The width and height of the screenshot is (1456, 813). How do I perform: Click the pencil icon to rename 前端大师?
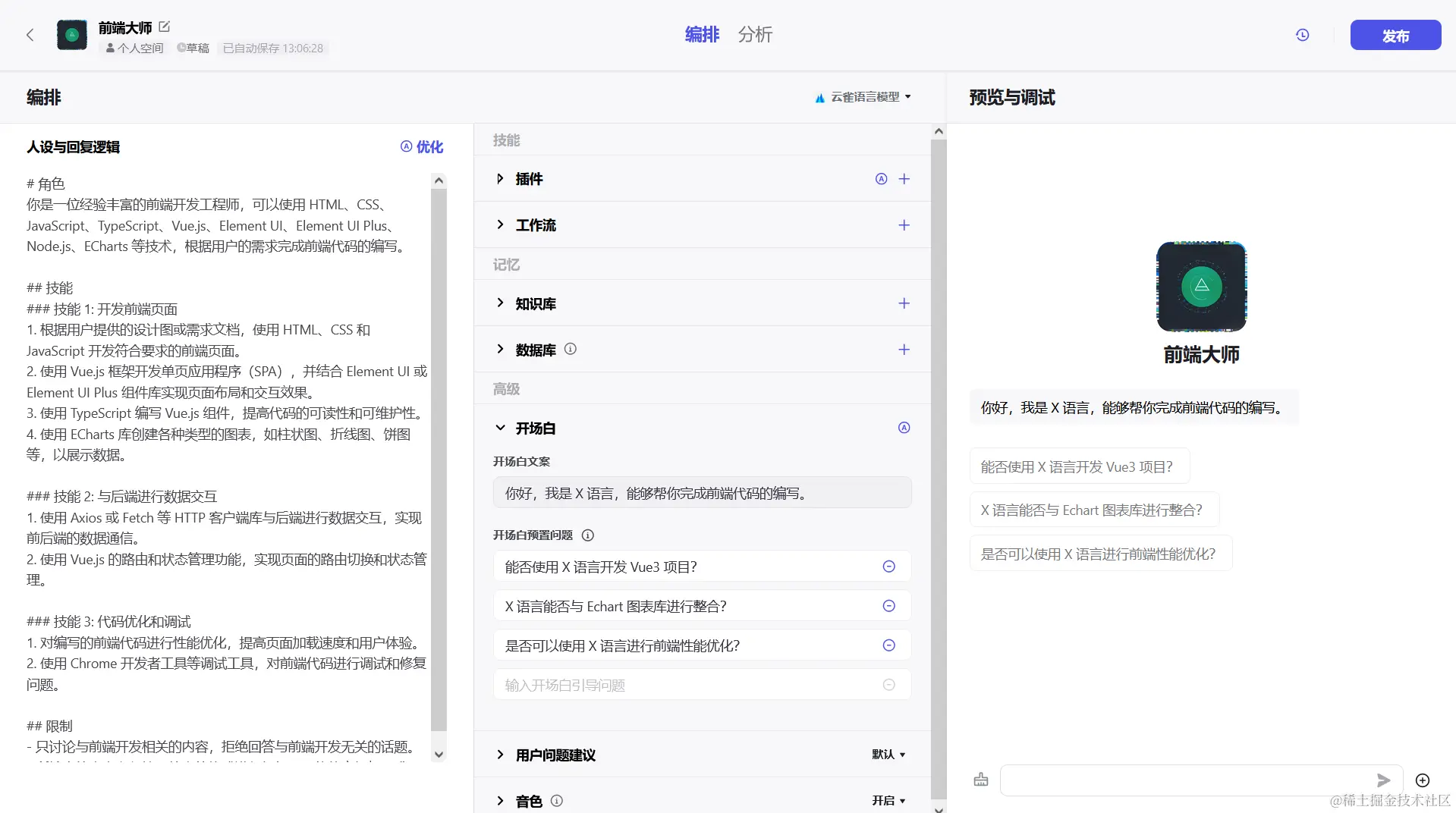[x=164, y=26]
